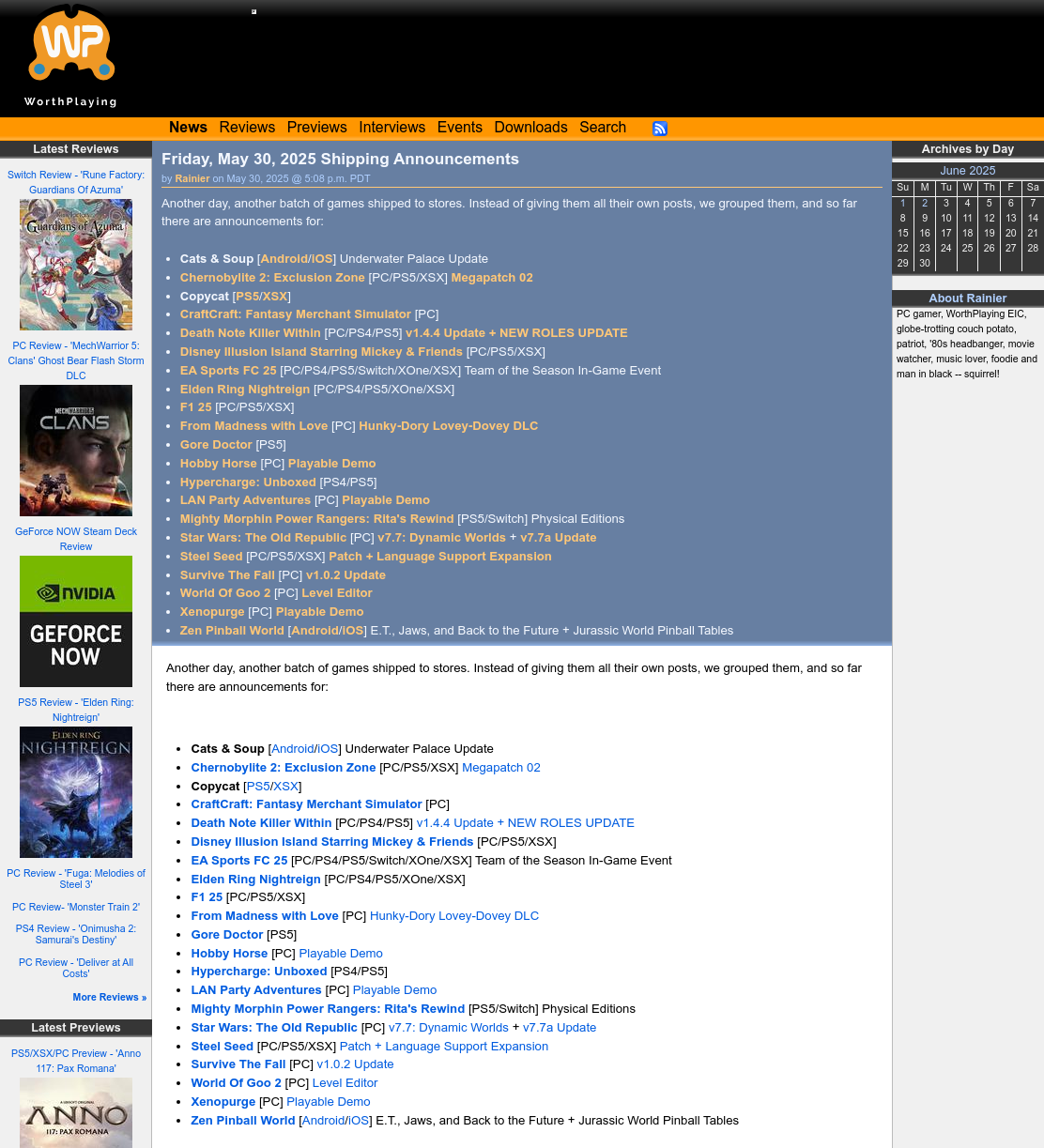Open PS5 Review Elden Ring Nightreign link
Image resolution: width=1044 pixels, height=1148 pixels.
point(76,710)
